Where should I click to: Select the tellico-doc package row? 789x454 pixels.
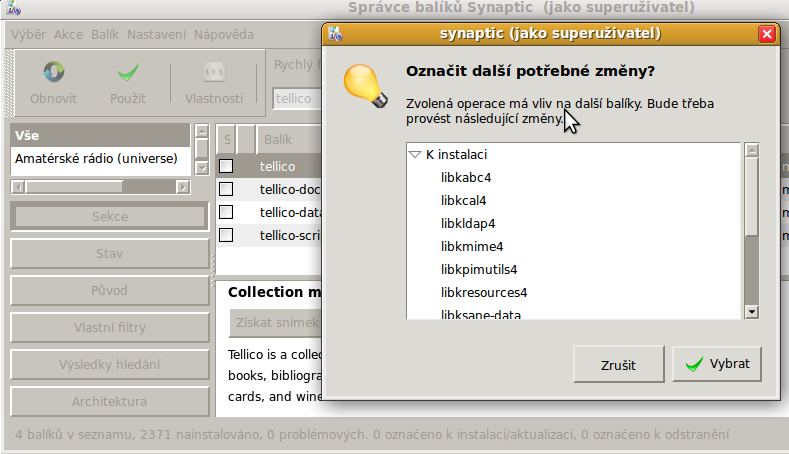269,189
